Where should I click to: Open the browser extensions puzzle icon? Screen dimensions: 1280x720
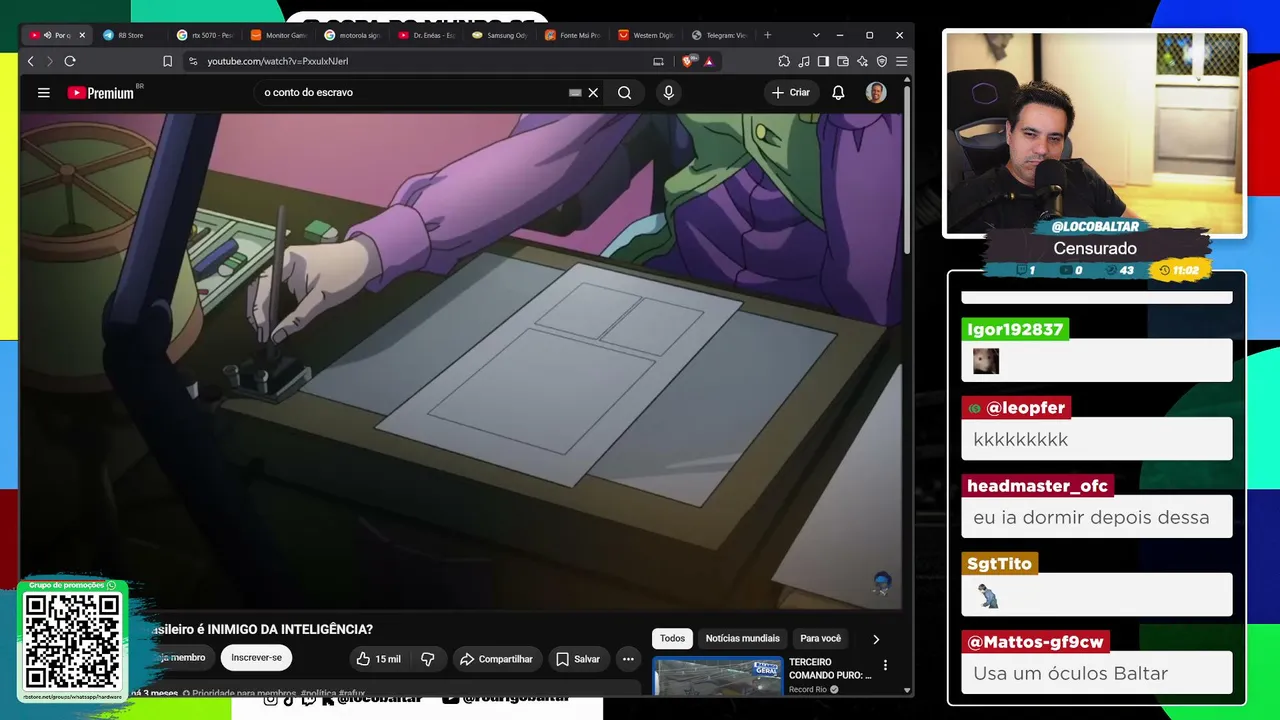tap(784, 61)
